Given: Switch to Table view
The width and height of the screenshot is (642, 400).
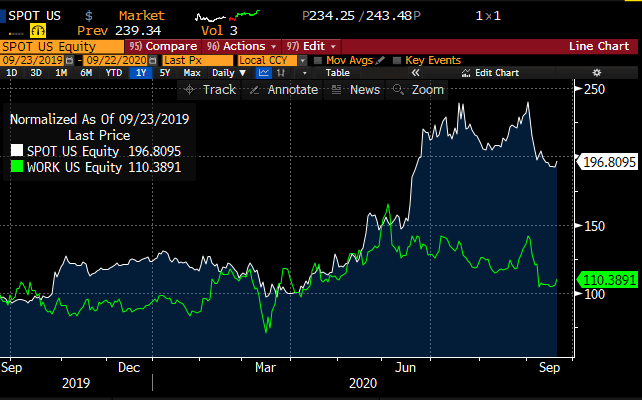Looking at the screenshot, I should pyautogui.click(x=337, y=73).
